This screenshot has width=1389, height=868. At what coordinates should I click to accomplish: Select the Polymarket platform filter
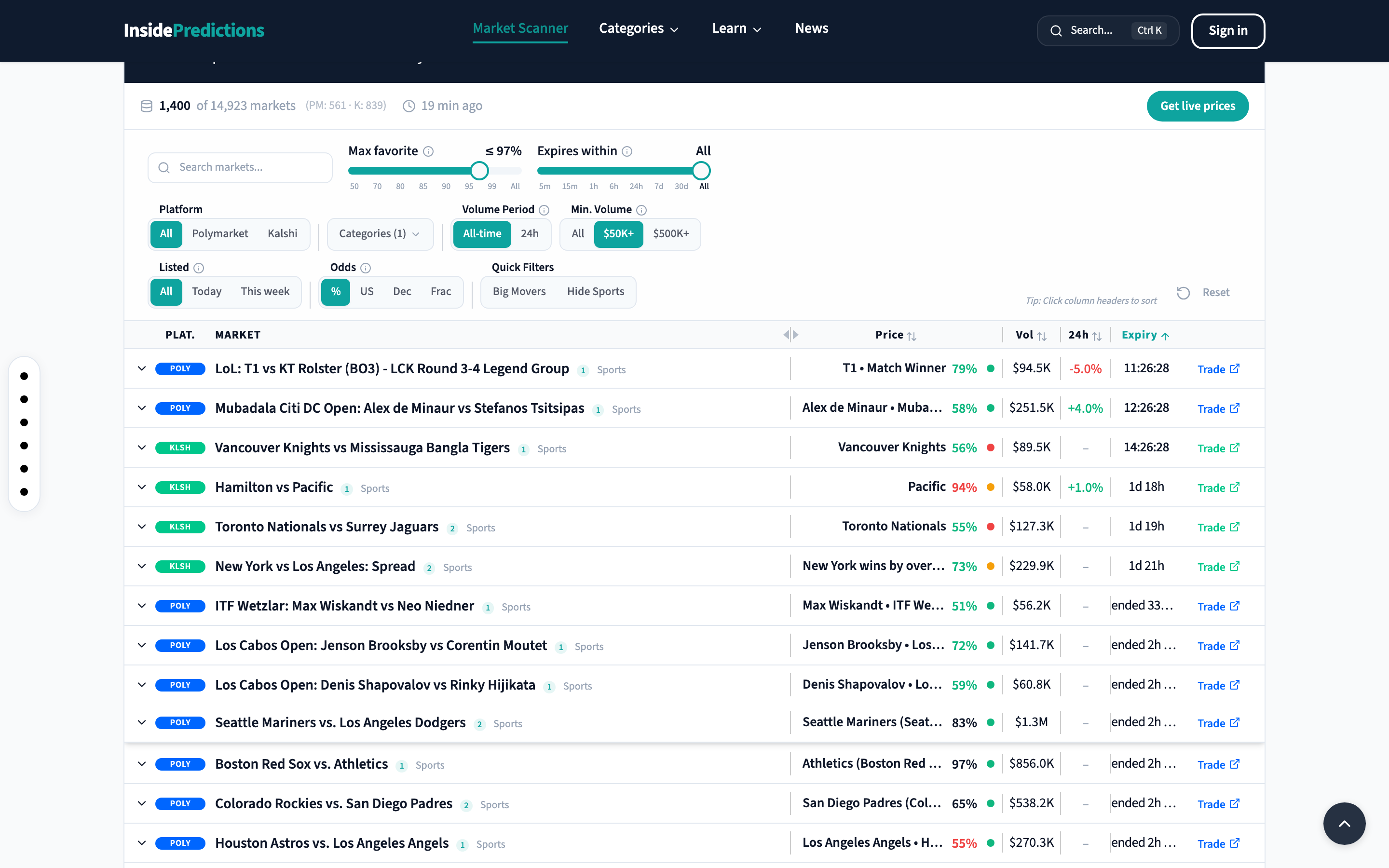[220, 234]
